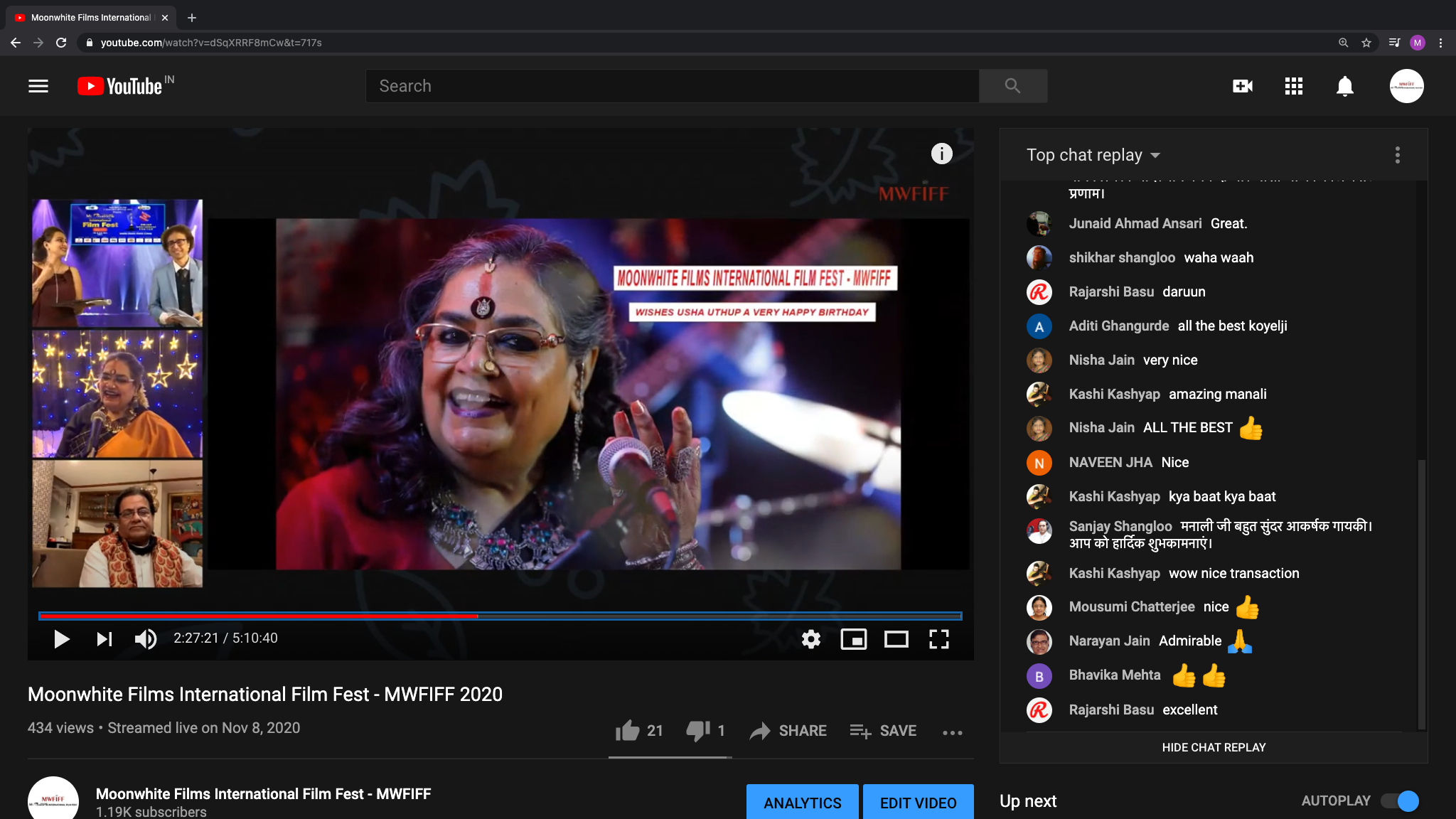Click the 'wow nice transaction' chat message
Screen dimensions: 1456x819
[1234, 573]
